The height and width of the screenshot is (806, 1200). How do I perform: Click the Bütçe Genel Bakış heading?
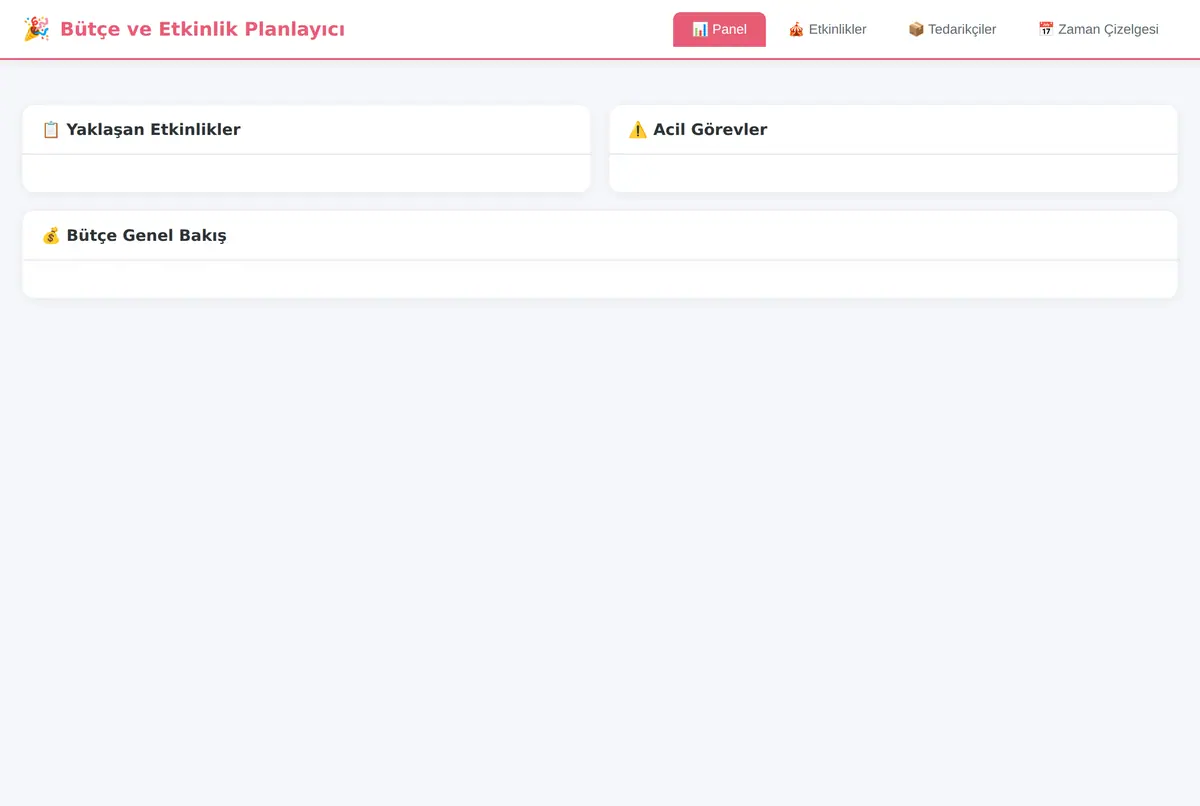[x=146, y=235]
